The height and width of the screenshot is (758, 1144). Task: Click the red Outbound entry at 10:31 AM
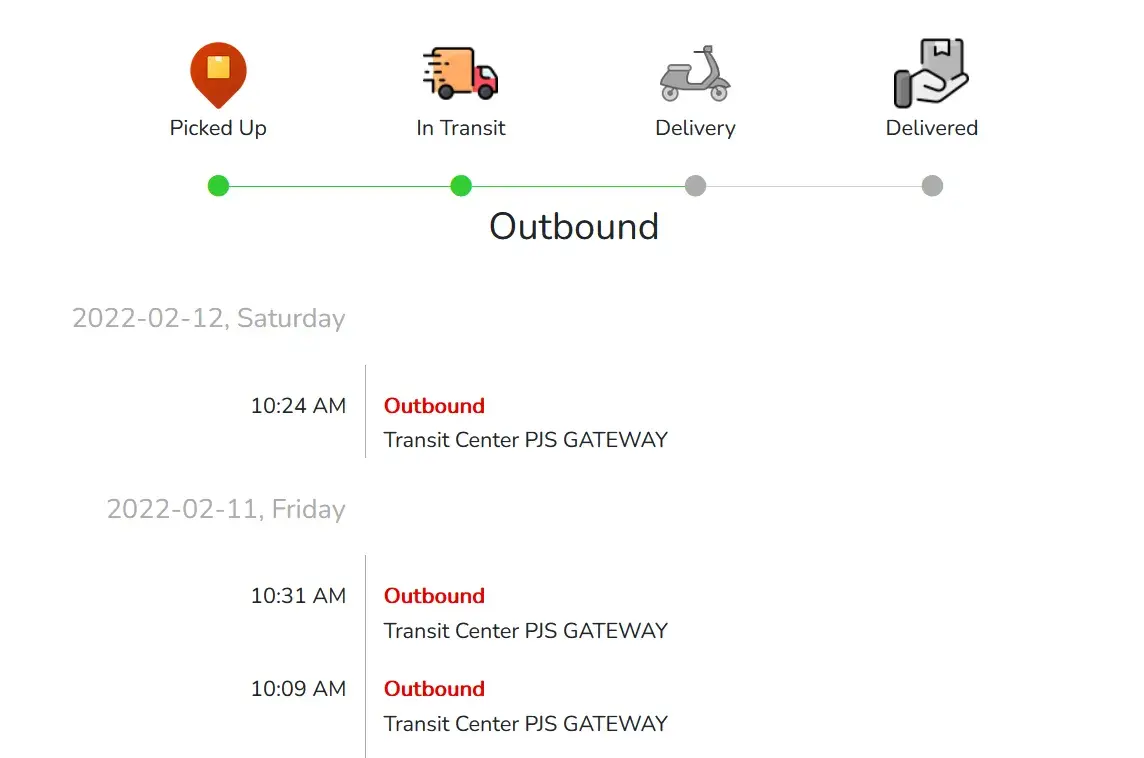pyautogui.click(x=434, y=596)
